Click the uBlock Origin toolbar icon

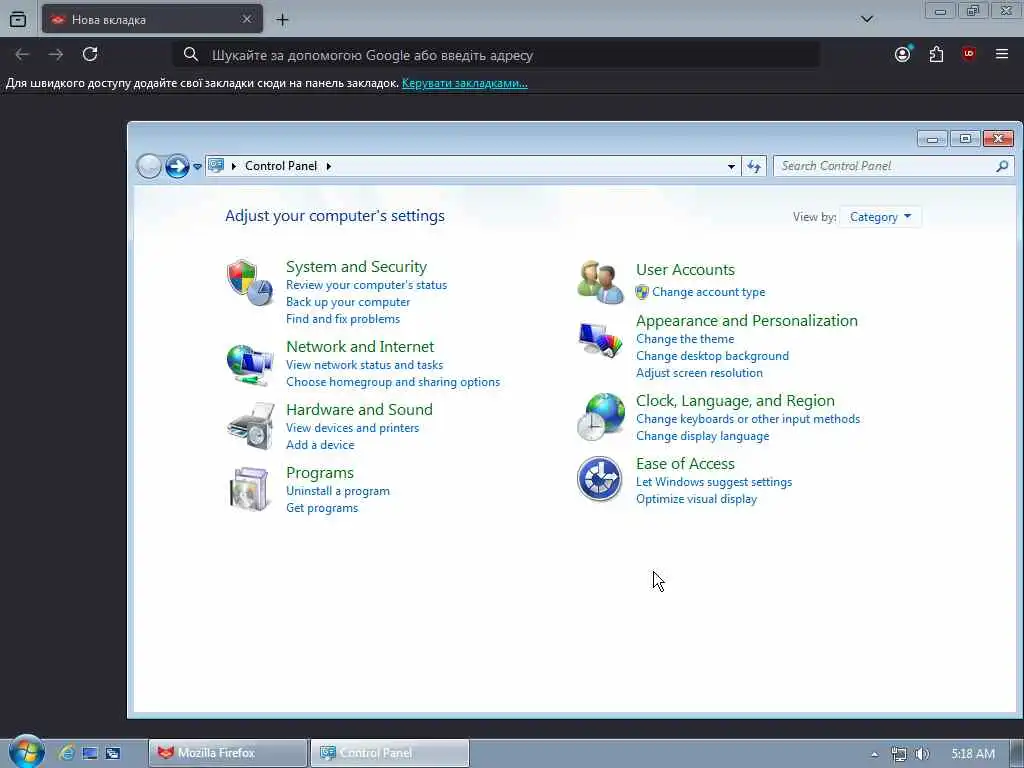pos(968,54)
